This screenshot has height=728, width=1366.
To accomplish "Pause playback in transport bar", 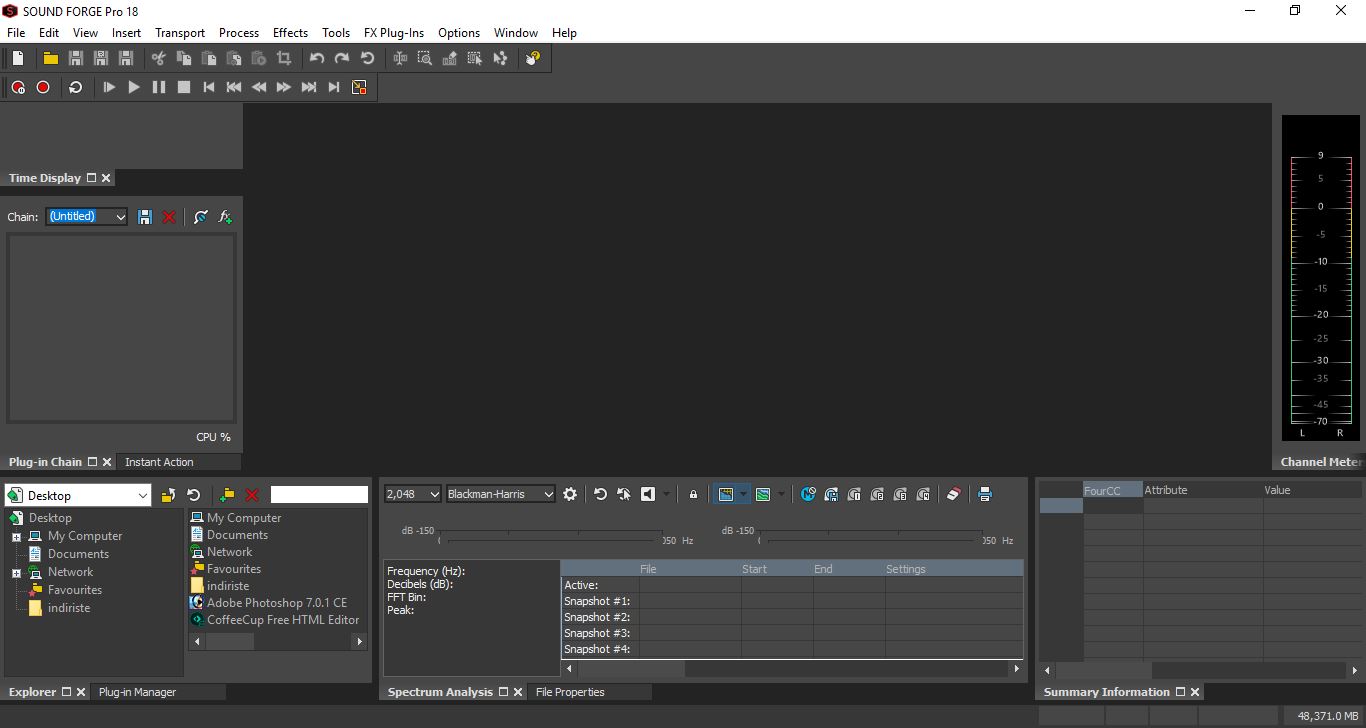I will tap(159, 87).
